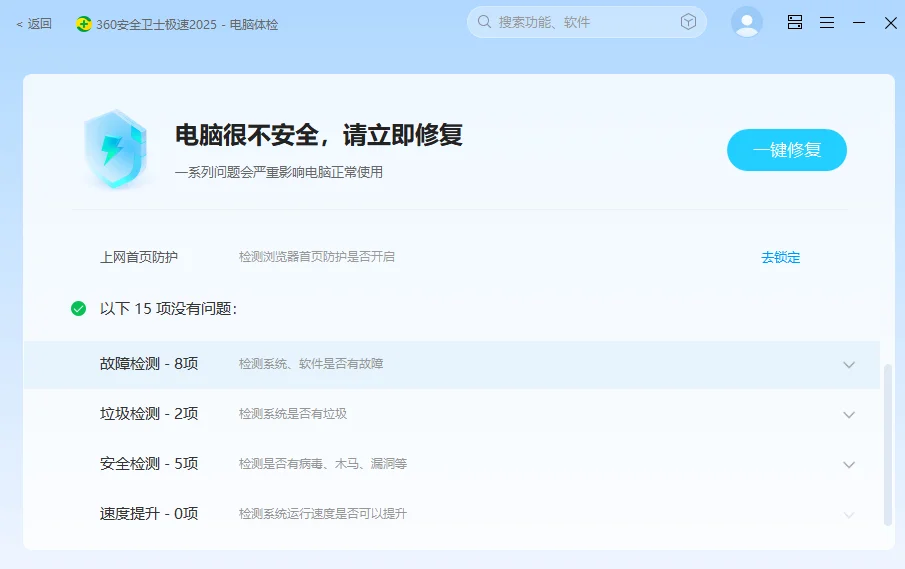This screenshot has width=905, height=569.
Task: Select the 故障检测 - 8项 row title
Action: pos(149,364)
